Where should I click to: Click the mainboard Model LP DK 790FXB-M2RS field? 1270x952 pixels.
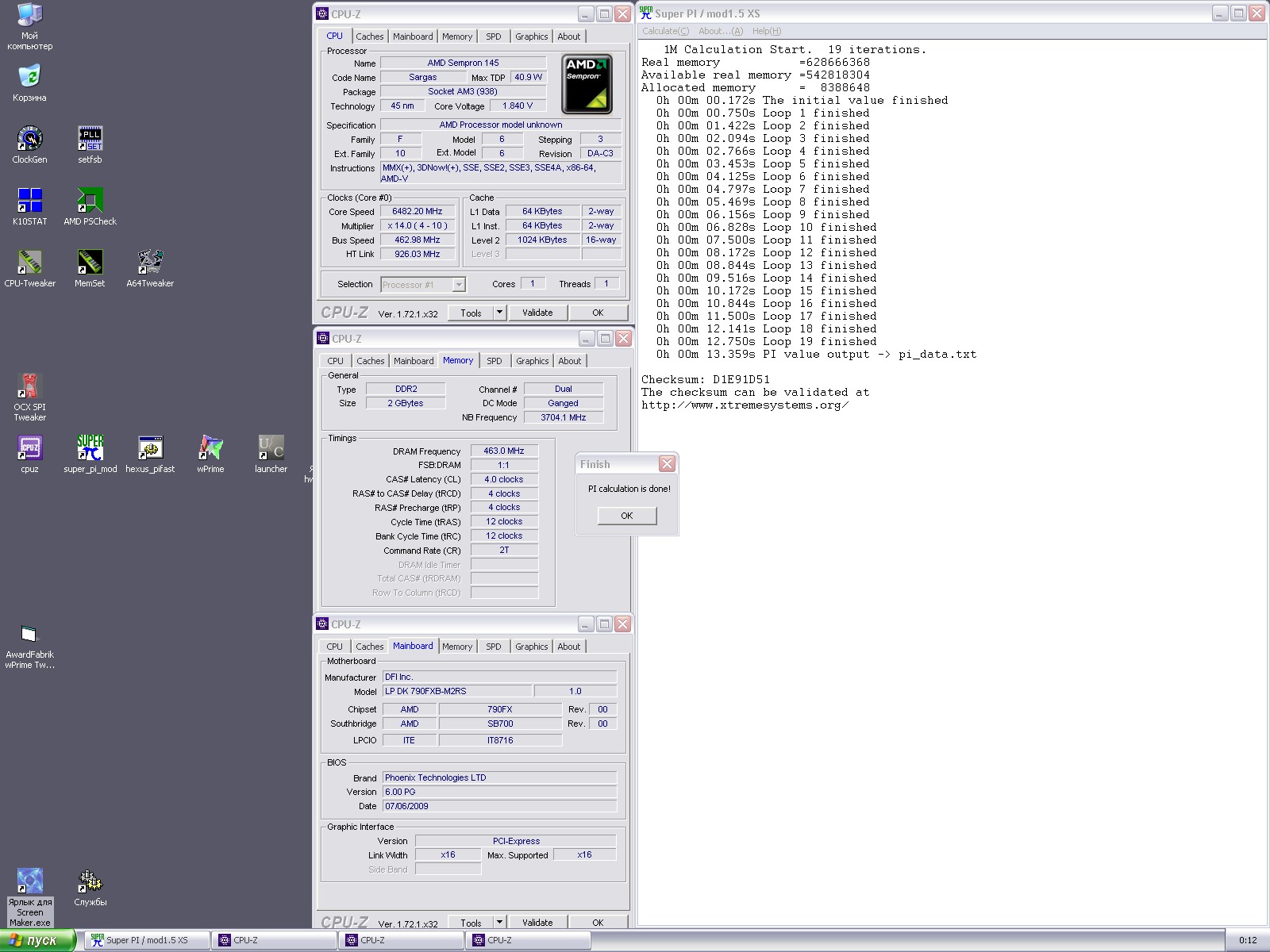[457, 691]
